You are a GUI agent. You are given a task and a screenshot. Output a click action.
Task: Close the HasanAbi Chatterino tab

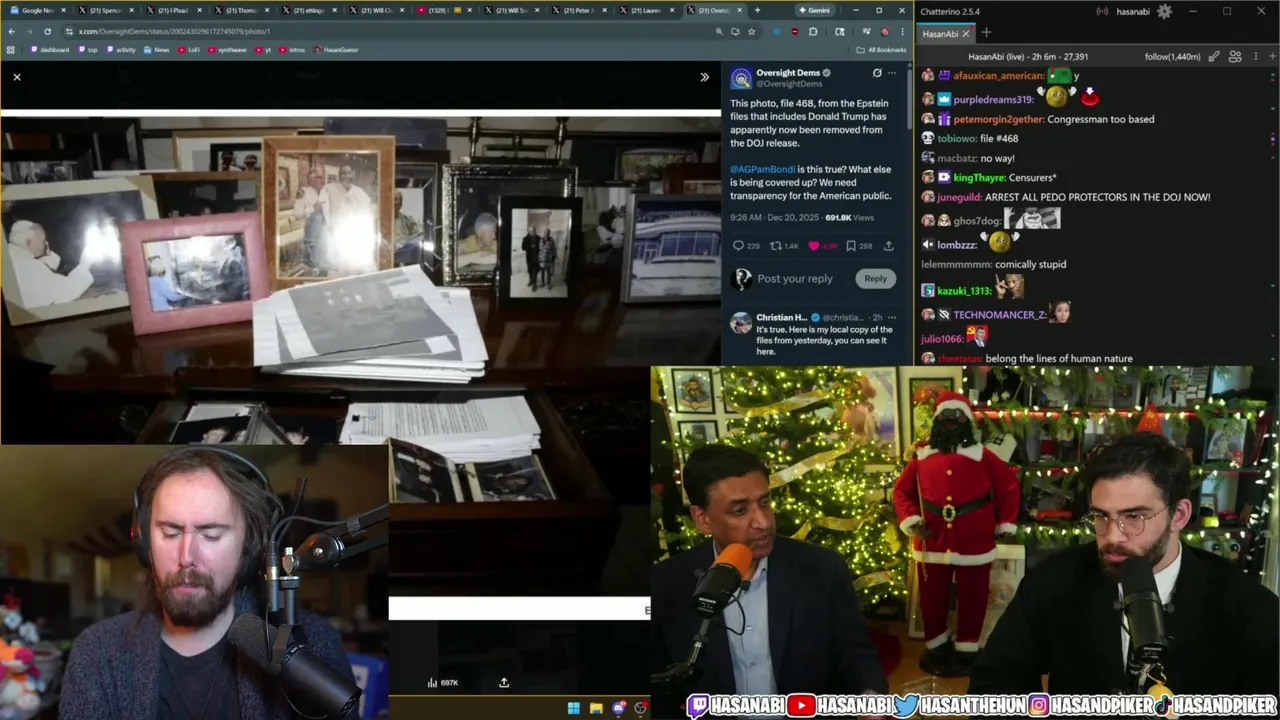[x=966, y=33]
